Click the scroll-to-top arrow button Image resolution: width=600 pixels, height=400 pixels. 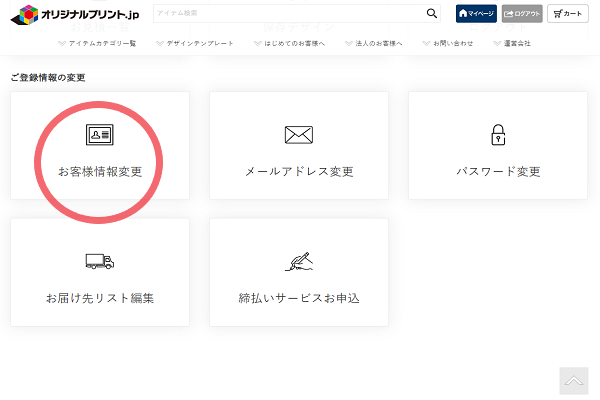tap(573, 381)
